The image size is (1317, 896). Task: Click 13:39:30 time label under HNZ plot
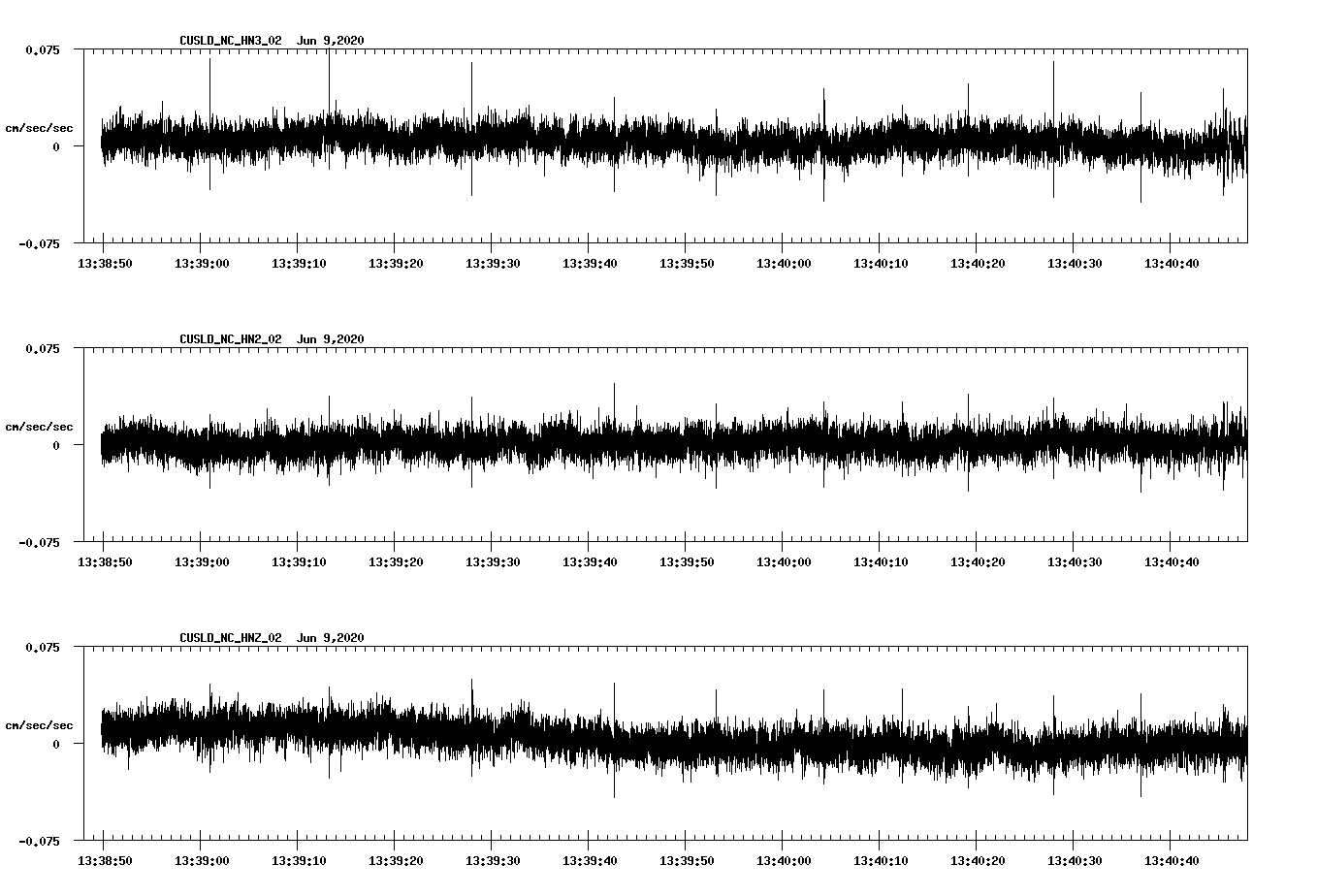pos(492,861)
